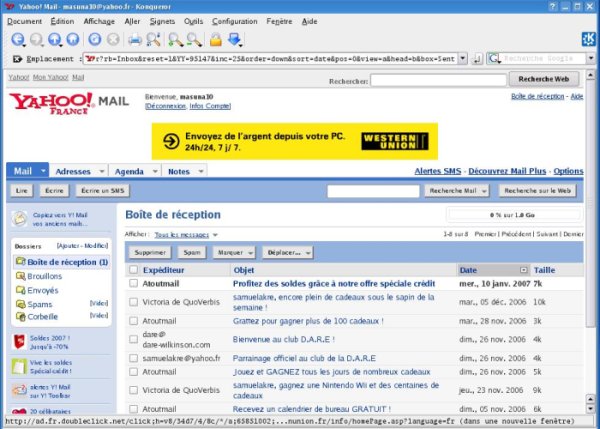Expand the Agenda tab dropdown arrow
This screenshot has width=600, height=429.
pos(155,171)
